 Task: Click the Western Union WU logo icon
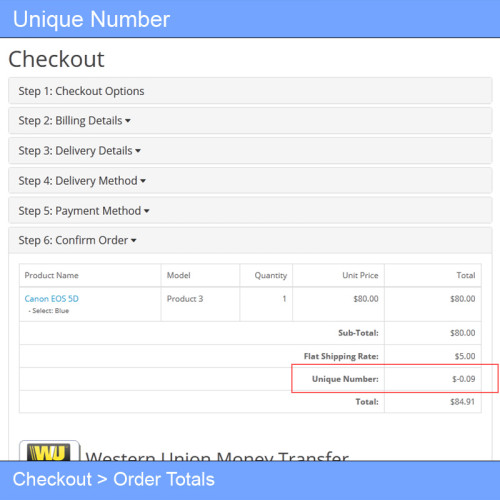pyautogui.click(x=49, y=451)
